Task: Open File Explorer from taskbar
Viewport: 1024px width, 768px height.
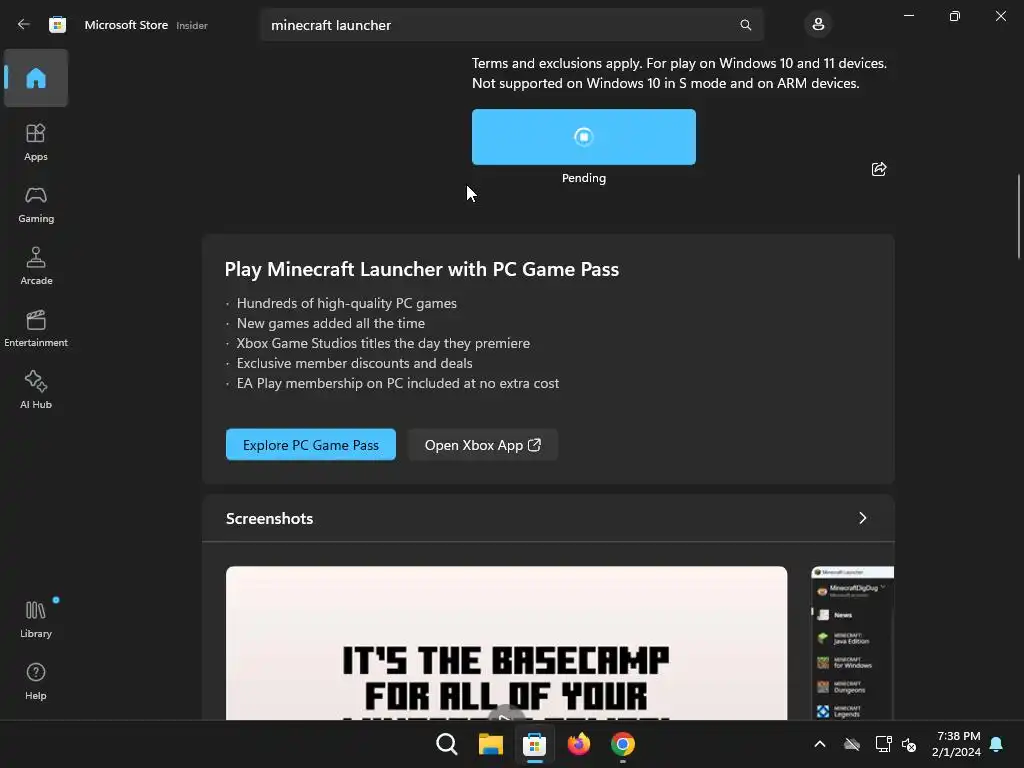Action: point(490,744)
